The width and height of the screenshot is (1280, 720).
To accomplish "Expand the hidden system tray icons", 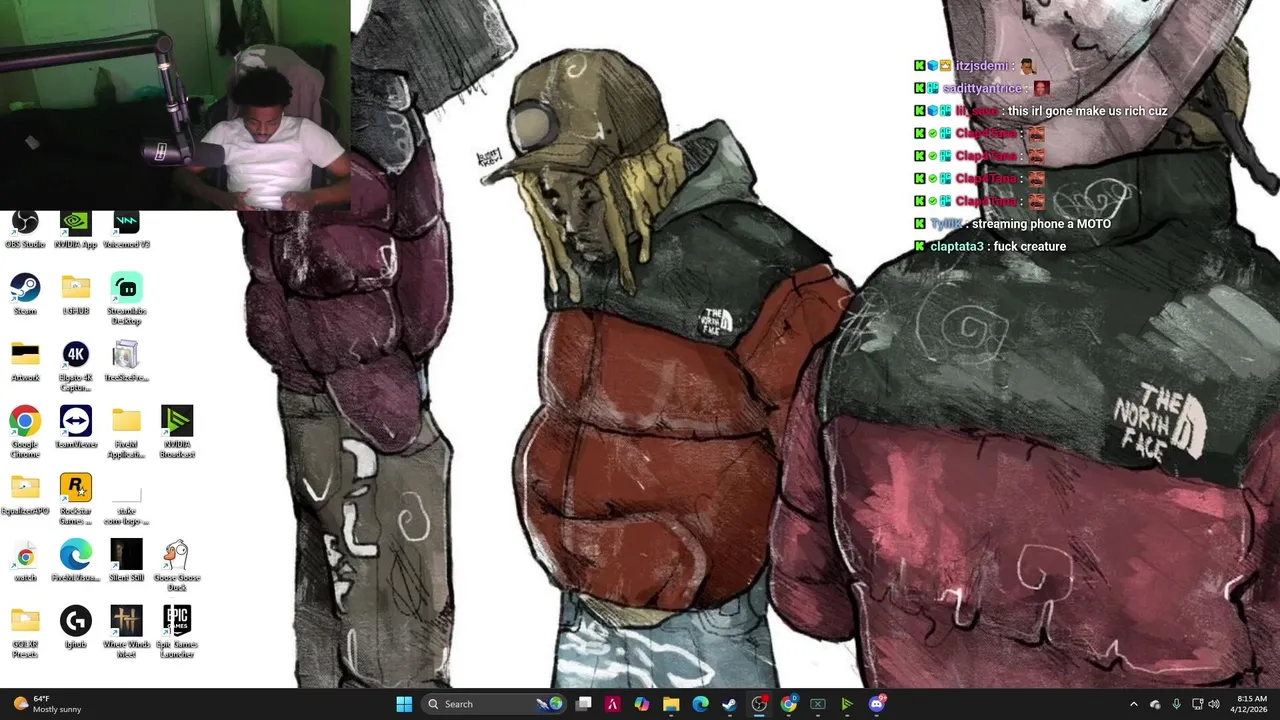I will point(1133,704).
